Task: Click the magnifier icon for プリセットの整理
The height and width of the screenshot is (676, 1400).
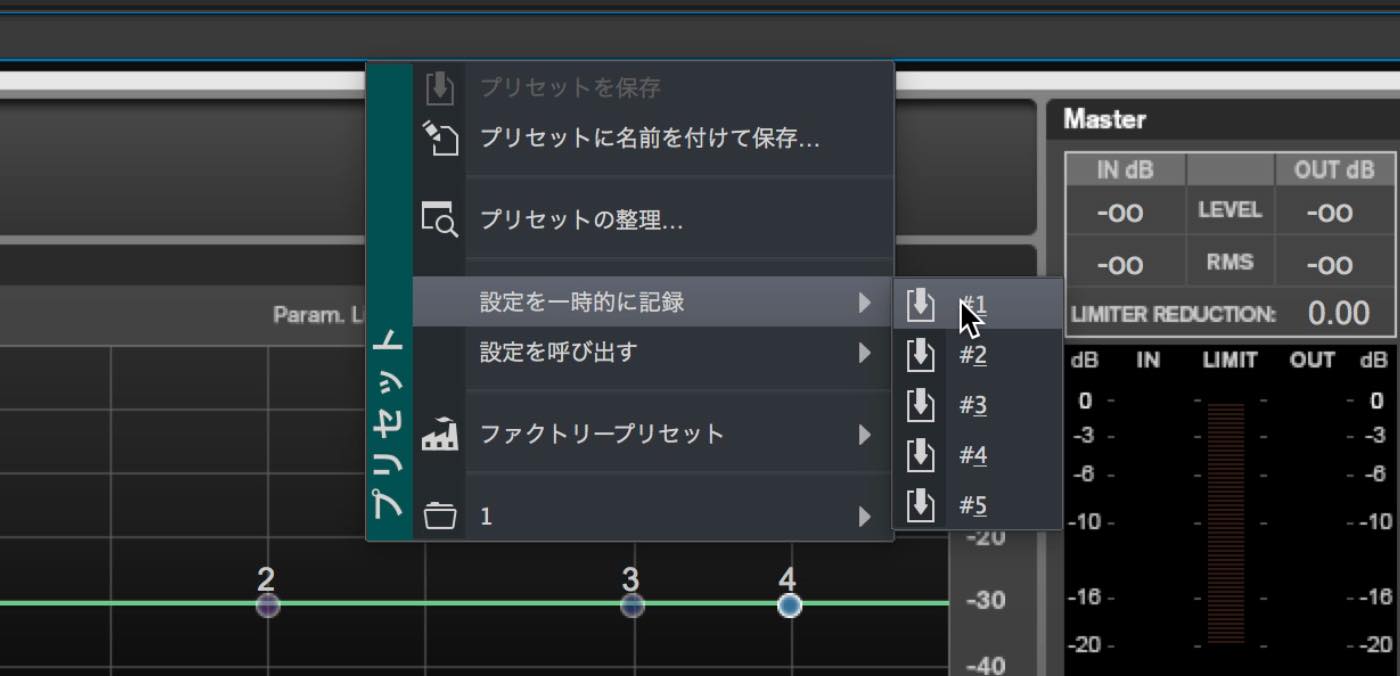Action: coord(440,219)
